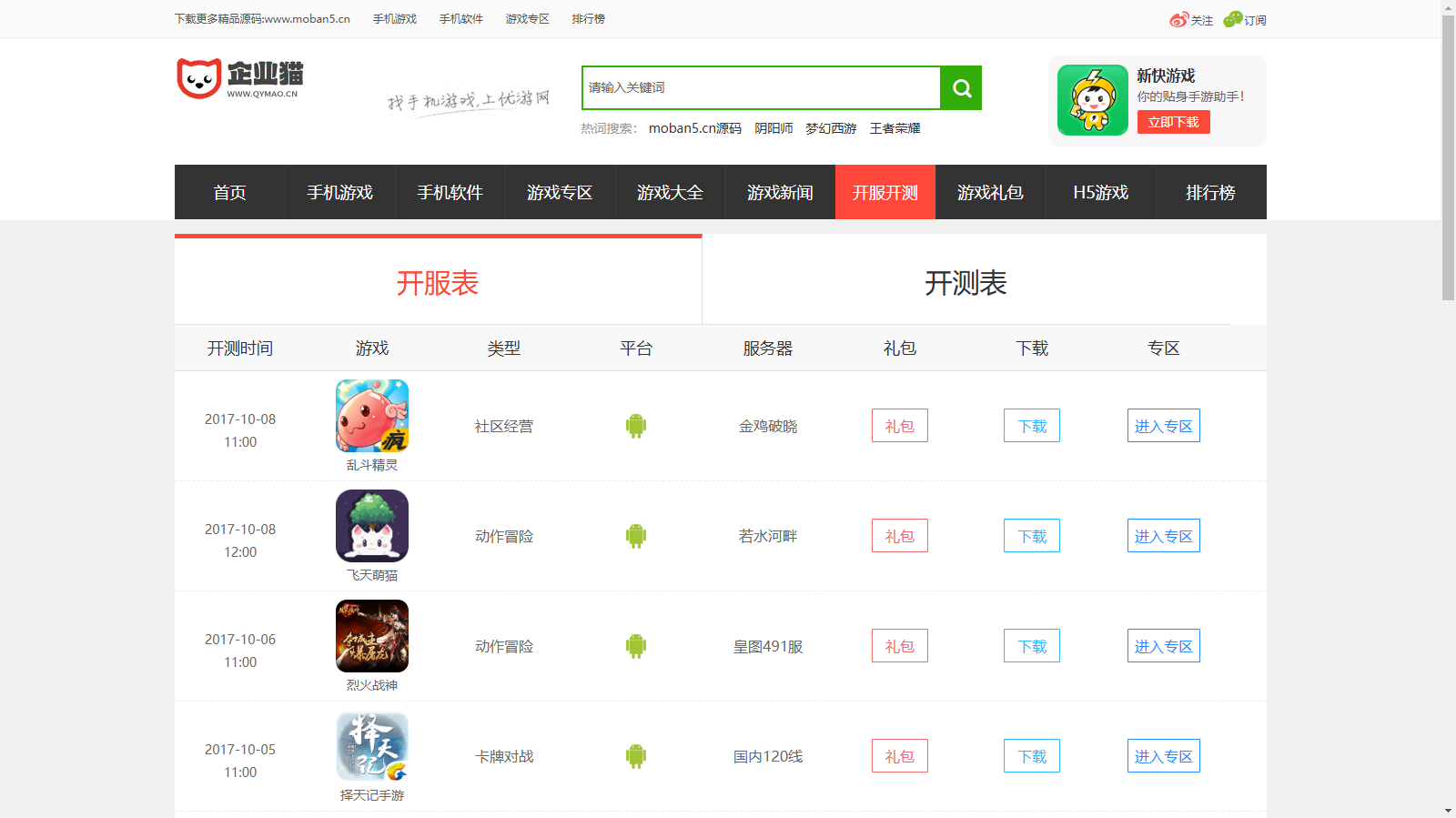This screenshot has height=818, width=1456.
Task: Open the 游戏大全 navigation item
Action: (x=671, y=192)
